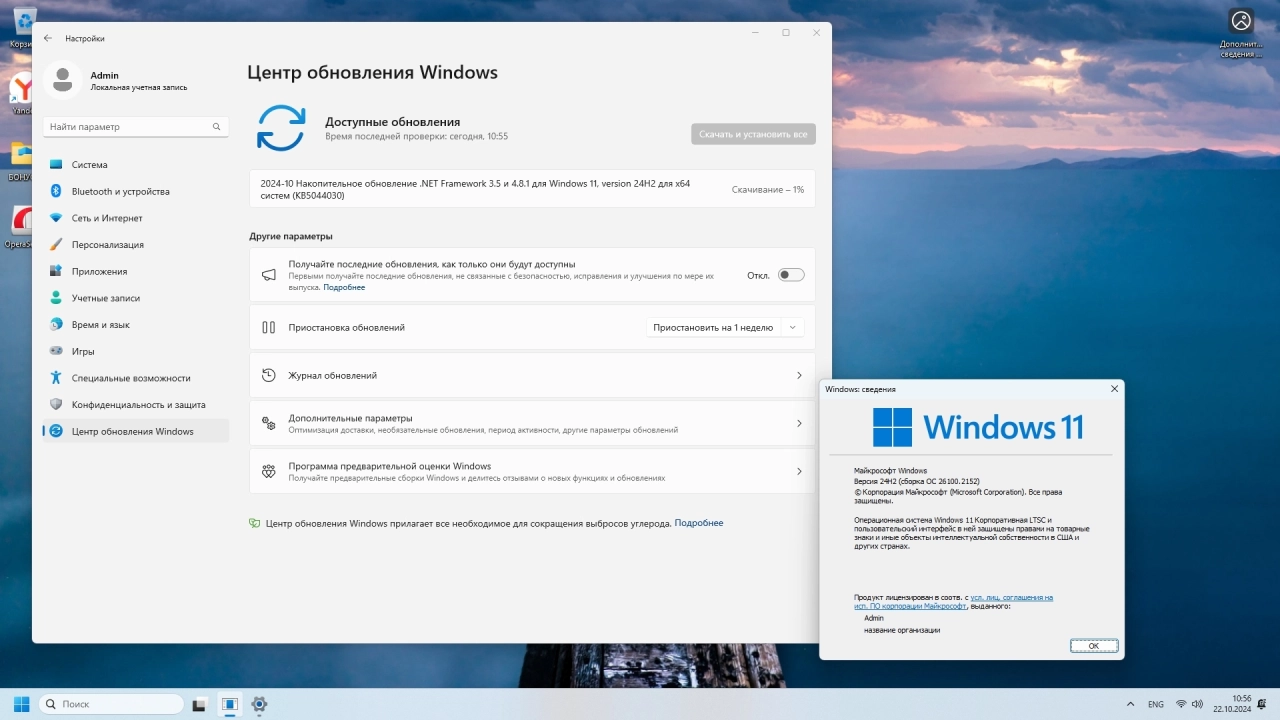The width and height of the screenshot is (1280, 720).
Task: Click the Bluetooth icon in sidebar
Action: (x=56, y=191)
